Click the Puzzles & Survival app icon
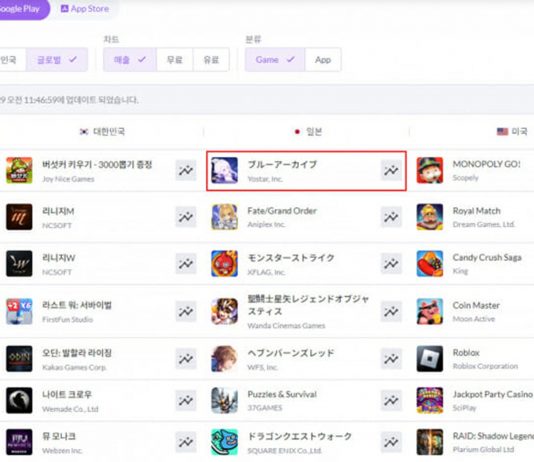The height and width of the screenshot is (462, 534). (x=224, y=400)
